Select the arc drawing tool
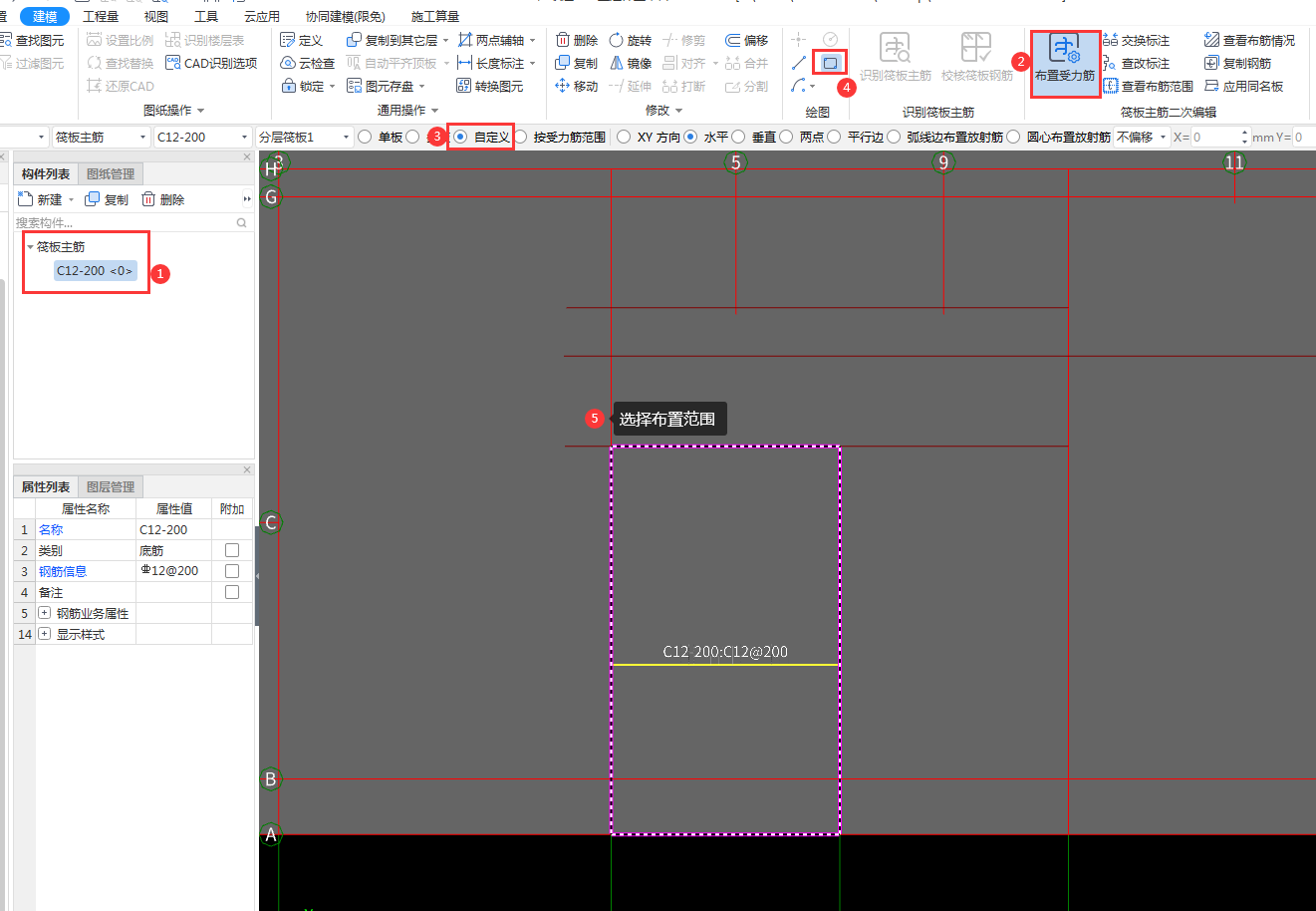1316x911 pixels. pyautogui.click(x=799, y=86)
